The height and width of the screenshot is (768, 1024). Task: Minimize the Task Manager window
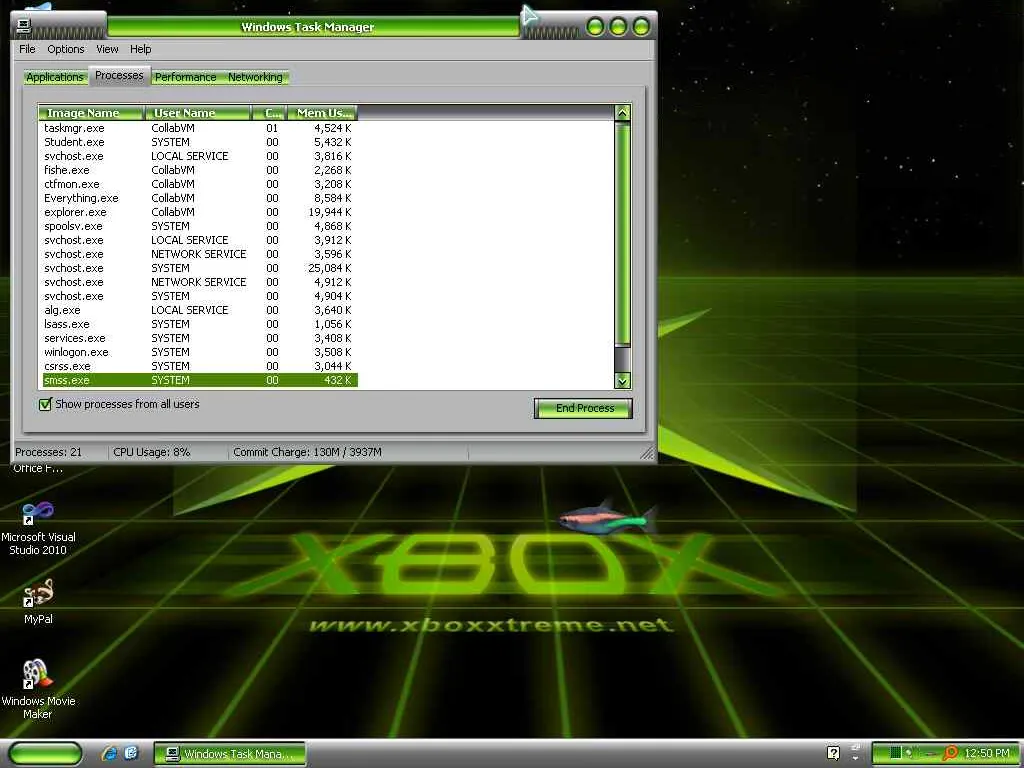coord(595,27)
